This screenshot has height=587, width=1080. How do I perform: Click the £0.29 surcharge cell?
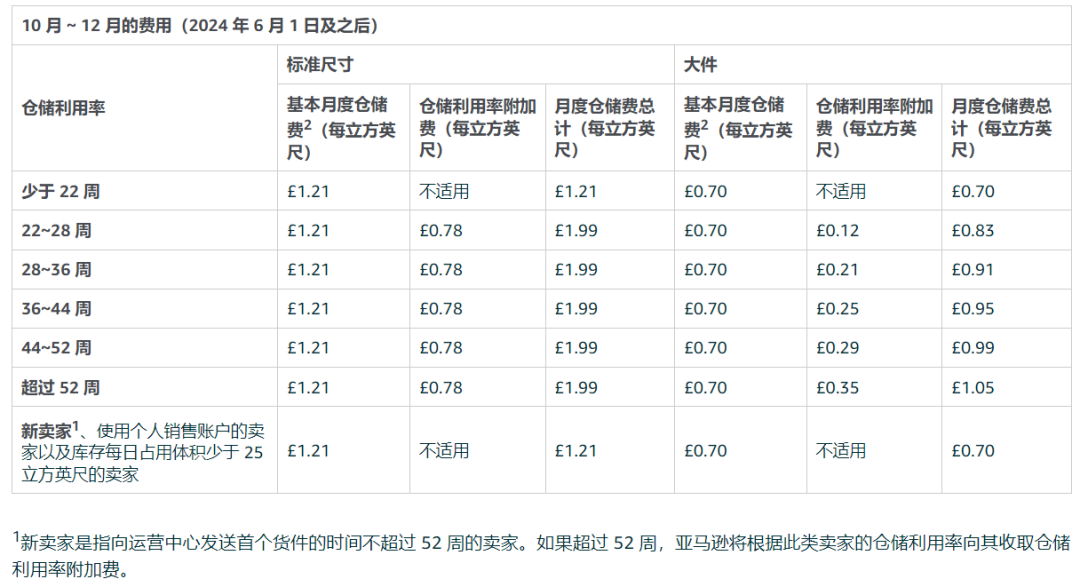[x=837, y=347]
